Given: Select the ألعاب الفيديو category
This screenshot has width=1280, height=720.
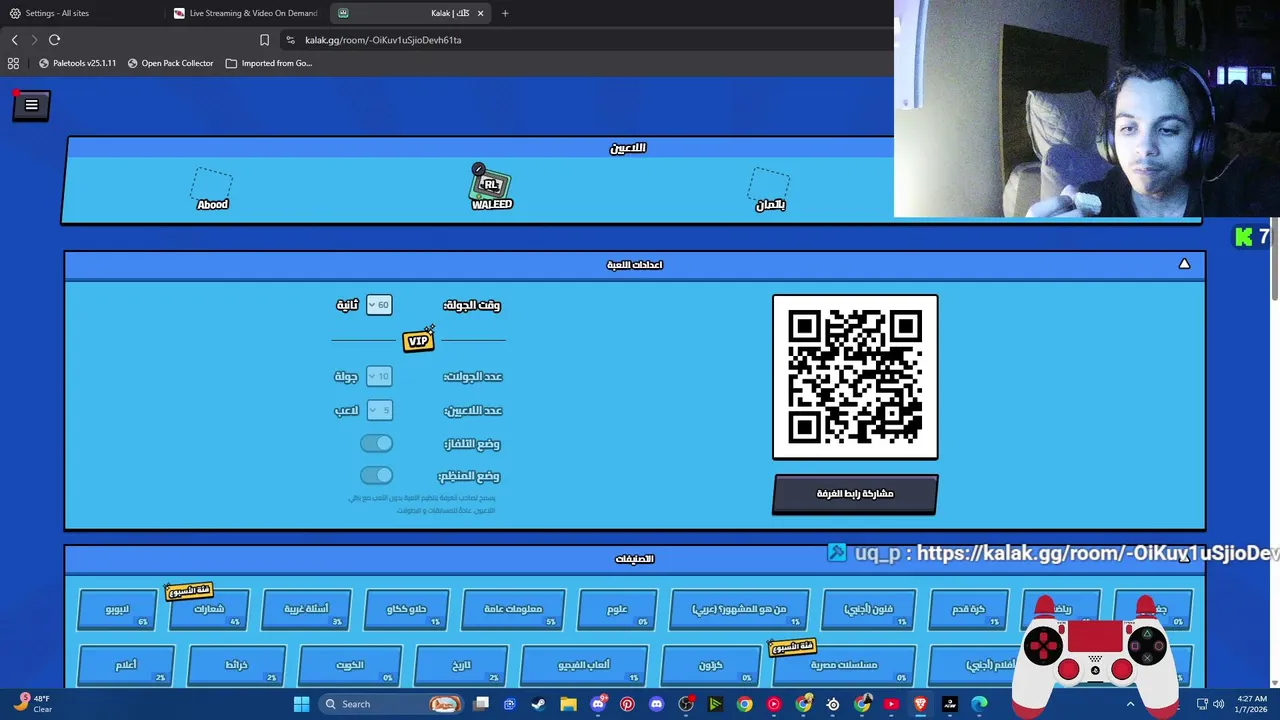Looking at the screenshot, I should tap(584, 665).
